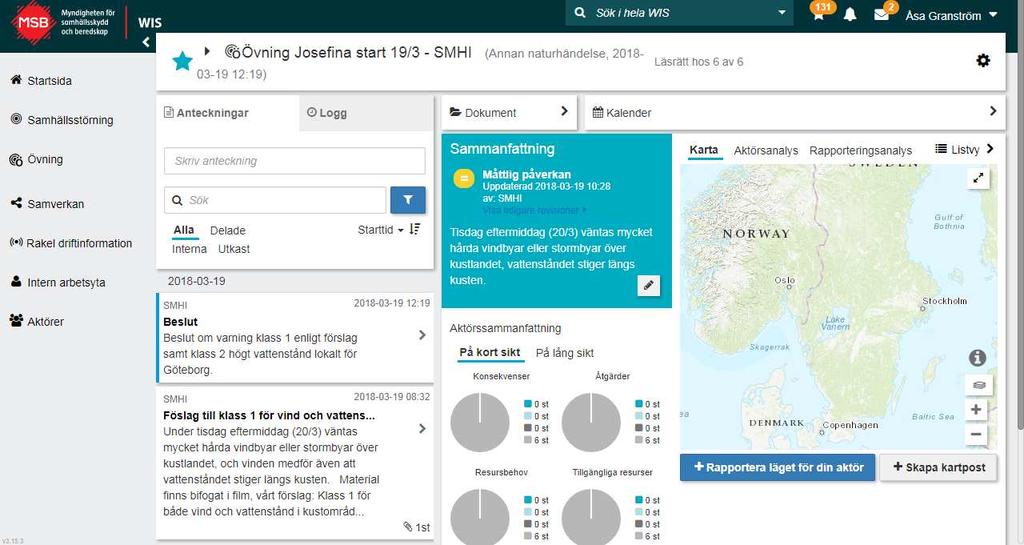Click Skapa kartpost button
The image size is (1024, 545).
click(x=938, y=467)
